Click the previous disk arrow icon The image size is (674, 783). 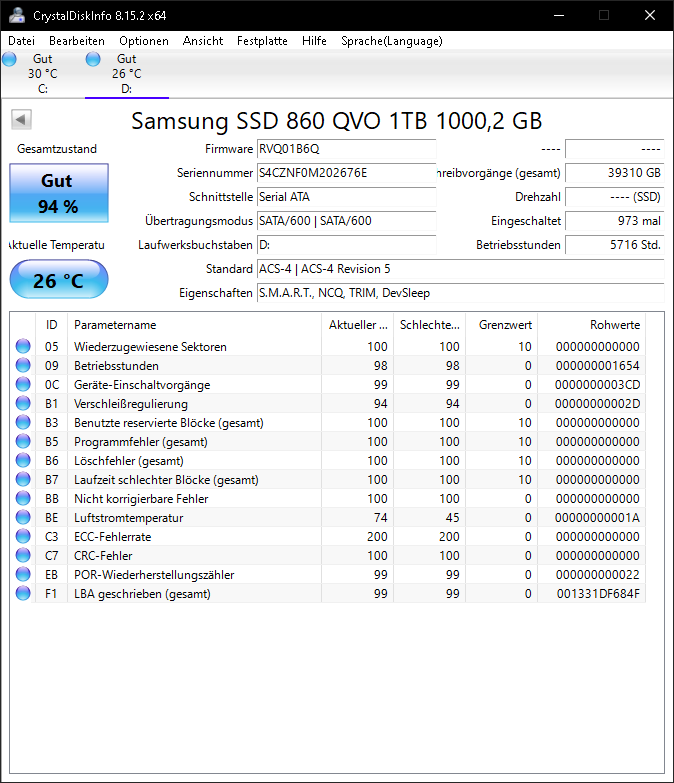[x=21, y=120]
